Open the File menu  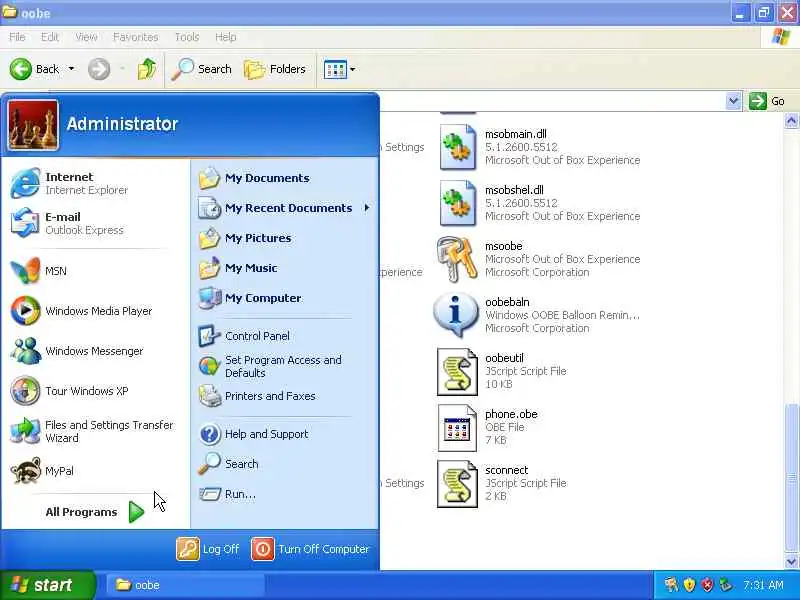coord(17,37)
